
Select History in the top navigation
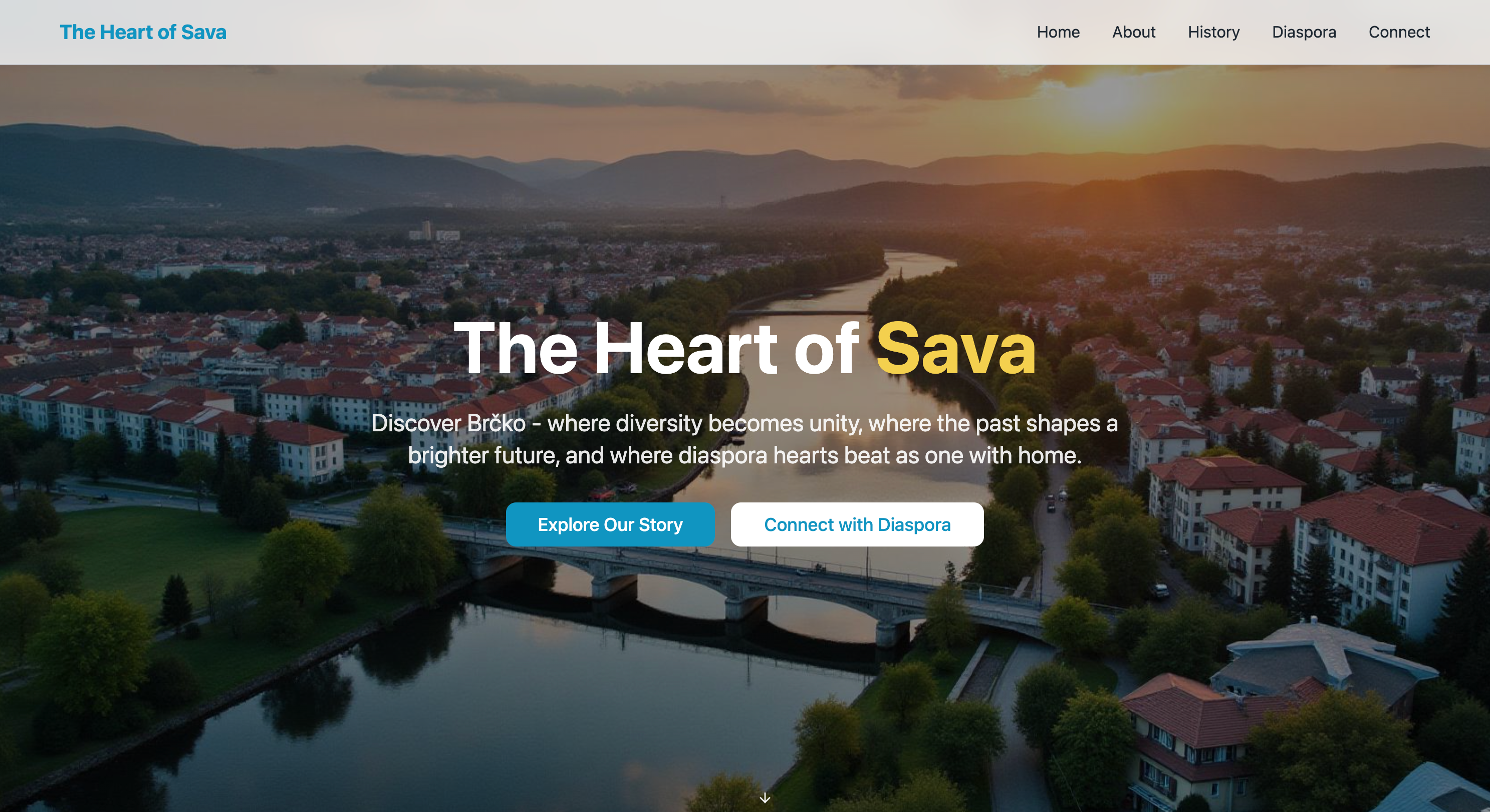point(1213,32)
